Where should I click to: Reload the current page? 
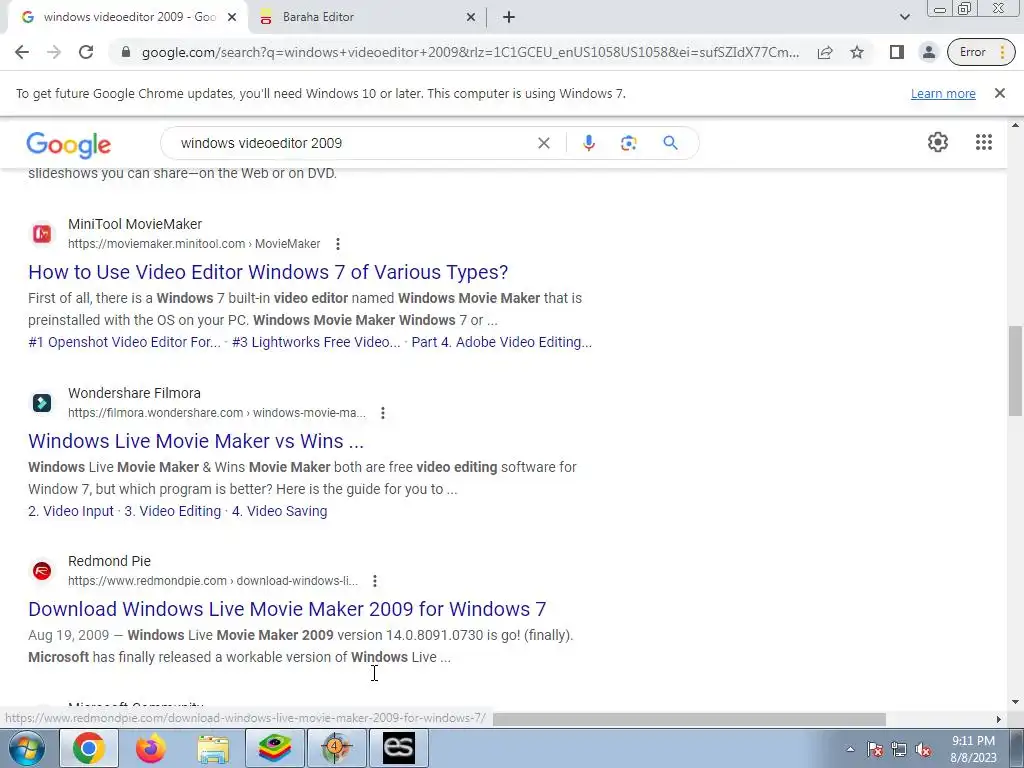pyautogui.click(x=86, y=52)
